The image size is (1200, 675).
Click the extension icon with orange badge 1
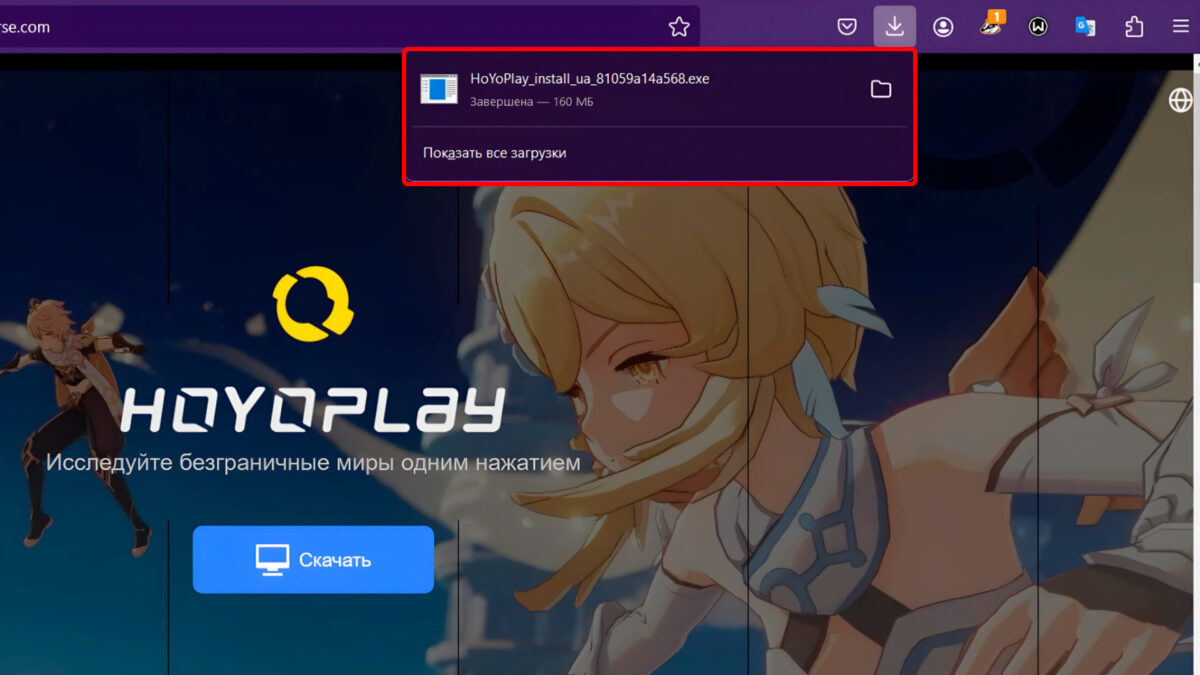[991, 27]
